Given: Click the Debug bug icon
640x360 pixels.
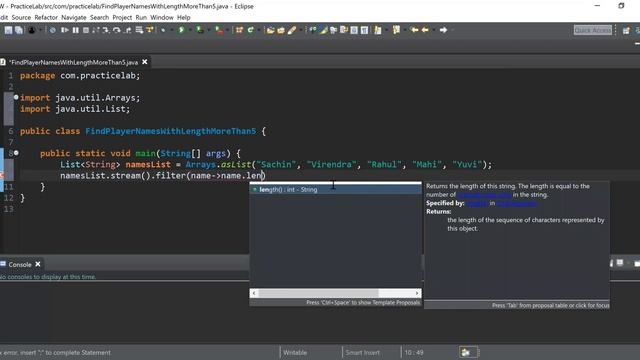Looking at the screenshot, I should (x=162, y=30).
